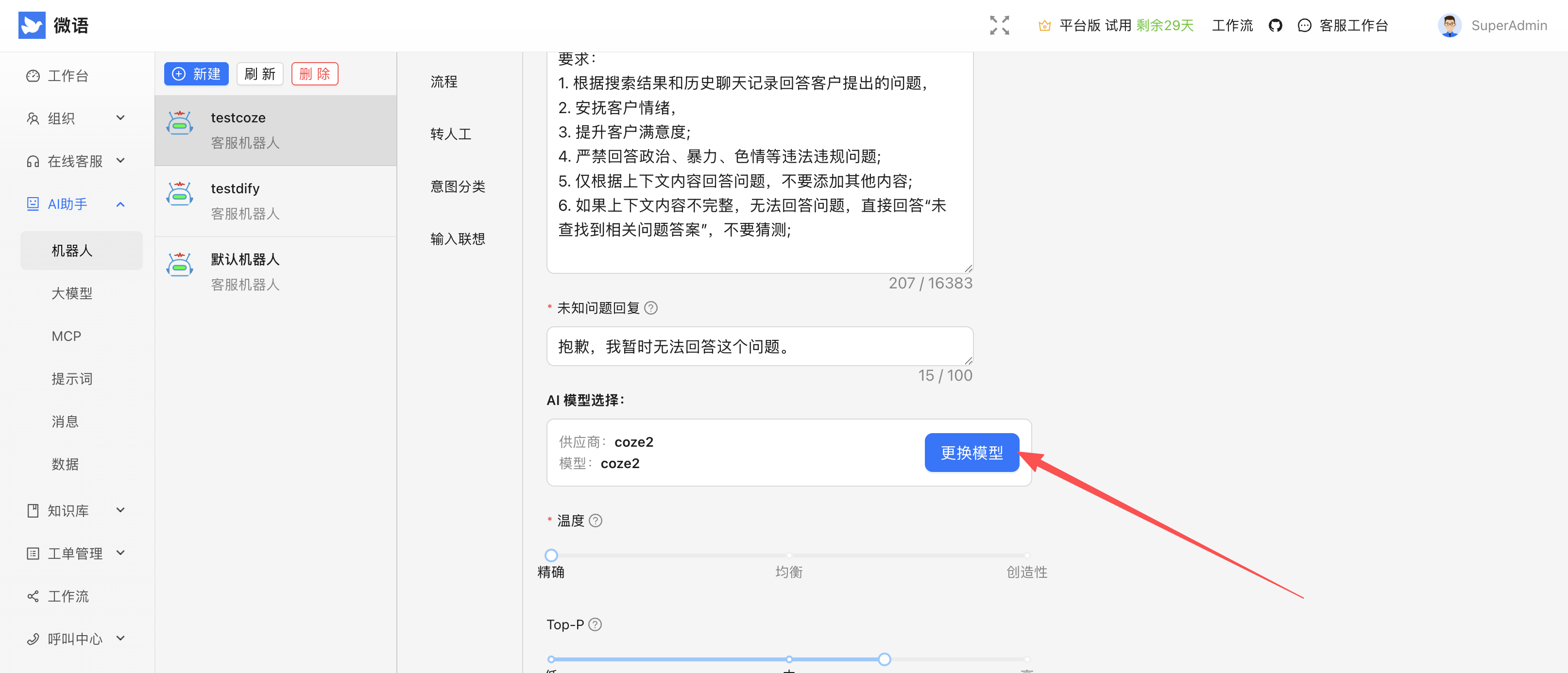The width and height of the screenshot is (1568, 673).
Task: Click the 更换模型 button
Action: tap(971, 453)
